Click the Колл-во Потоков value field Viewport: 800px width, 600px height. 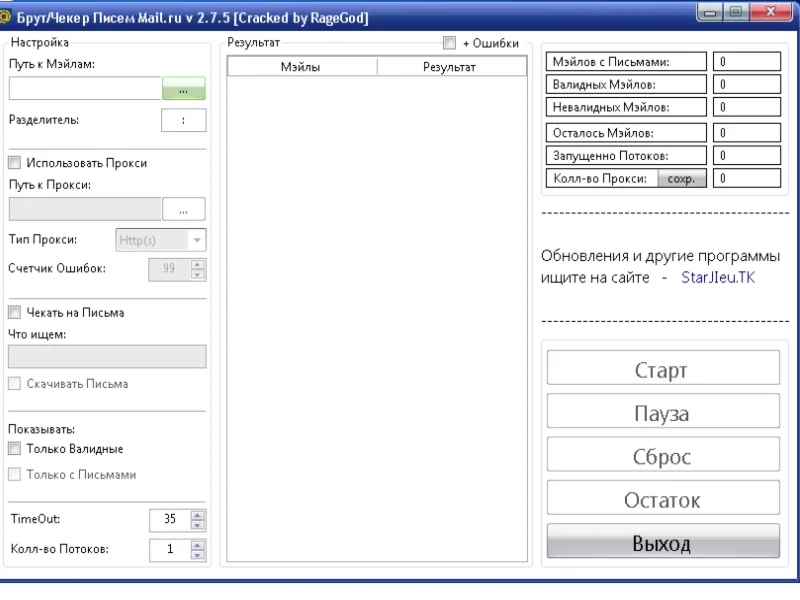click(170, 550)
